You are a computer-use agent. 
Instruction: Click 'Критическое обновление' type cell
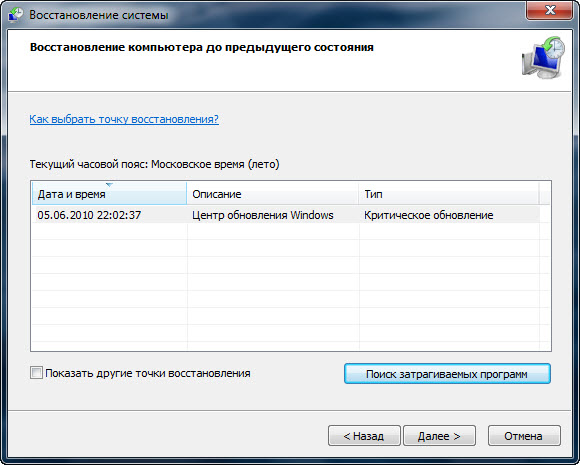coord(429,215)
